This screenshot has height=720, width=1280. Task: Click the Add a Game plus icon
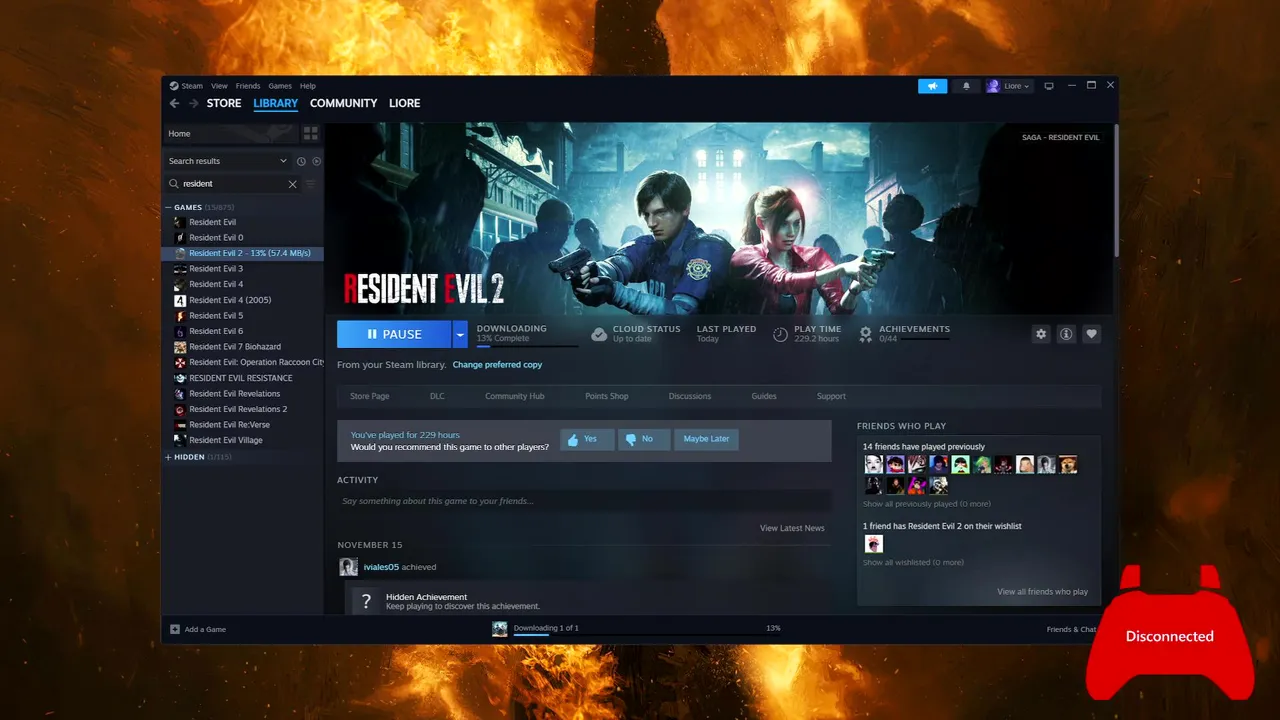175,629
